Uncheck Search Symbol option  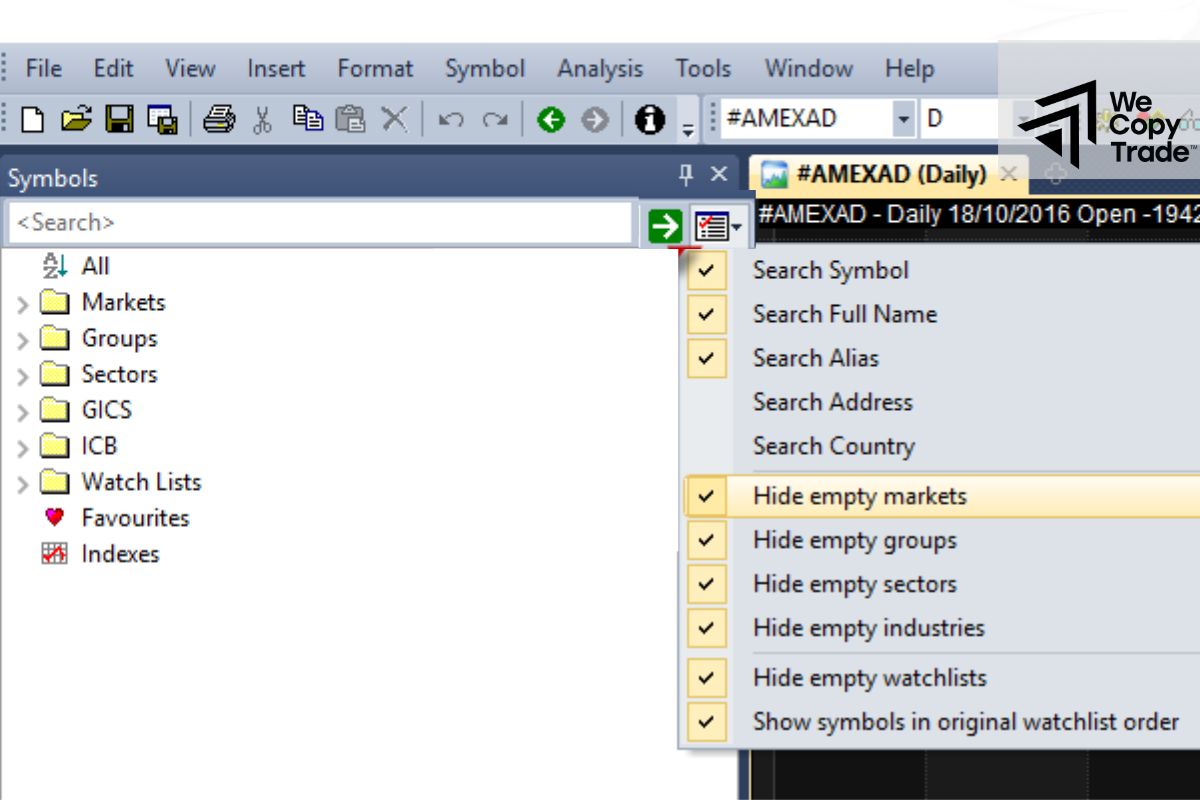[x=830, y=270]
